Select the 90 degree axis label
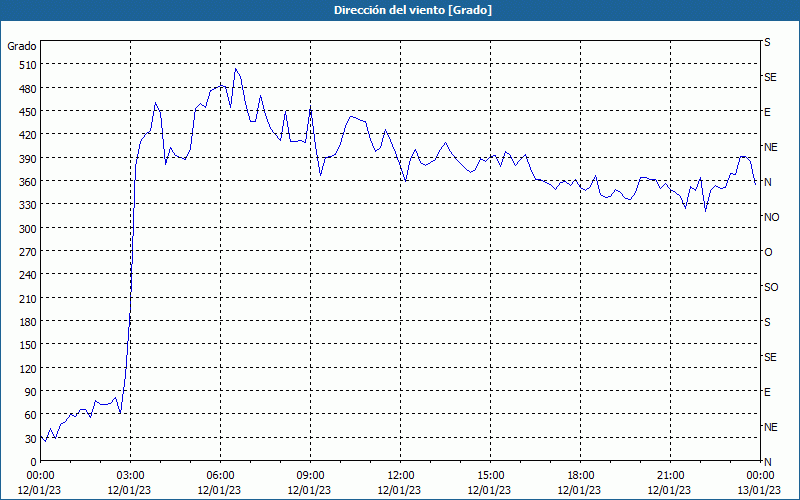800x500 pixels. pos(31,392)
